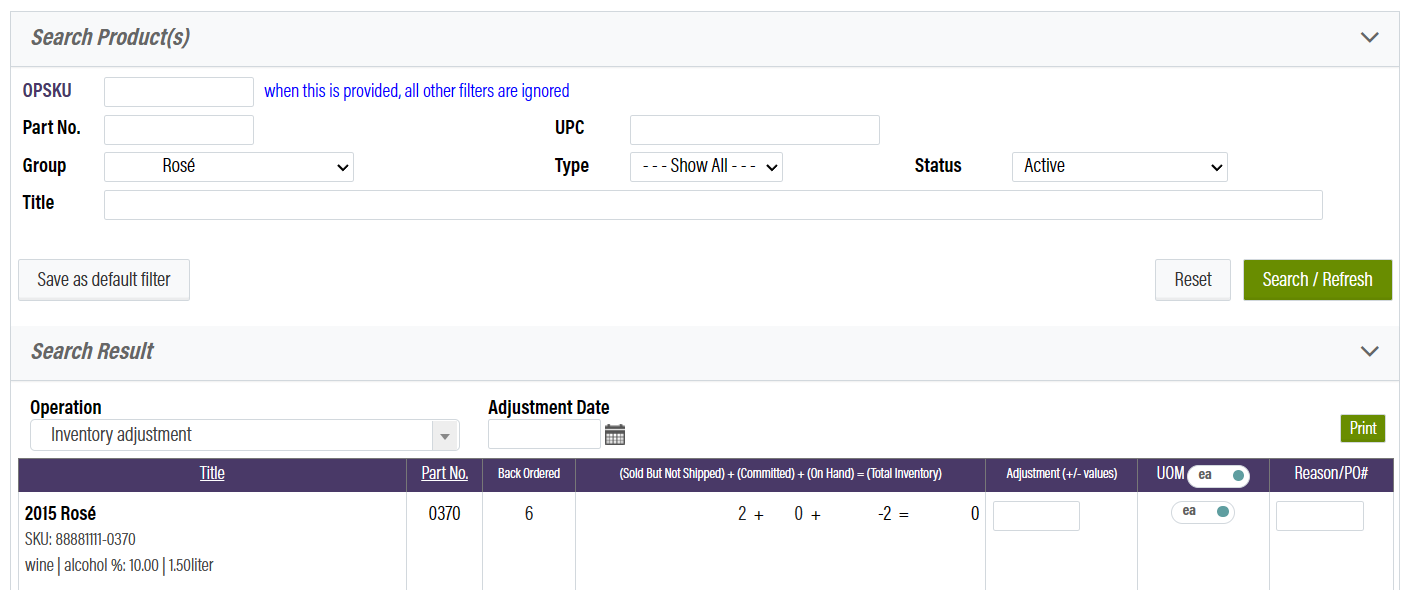
Task: Click the Adjustment value field for 2015 Rosé
Action: (x=1036, y=515)
